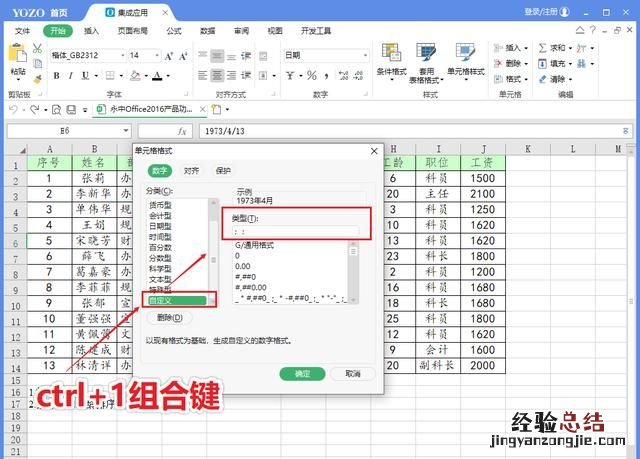Close the 永中Office2016 document tab
The width and height of the screenshot is (640, 459).
(202, 109)
